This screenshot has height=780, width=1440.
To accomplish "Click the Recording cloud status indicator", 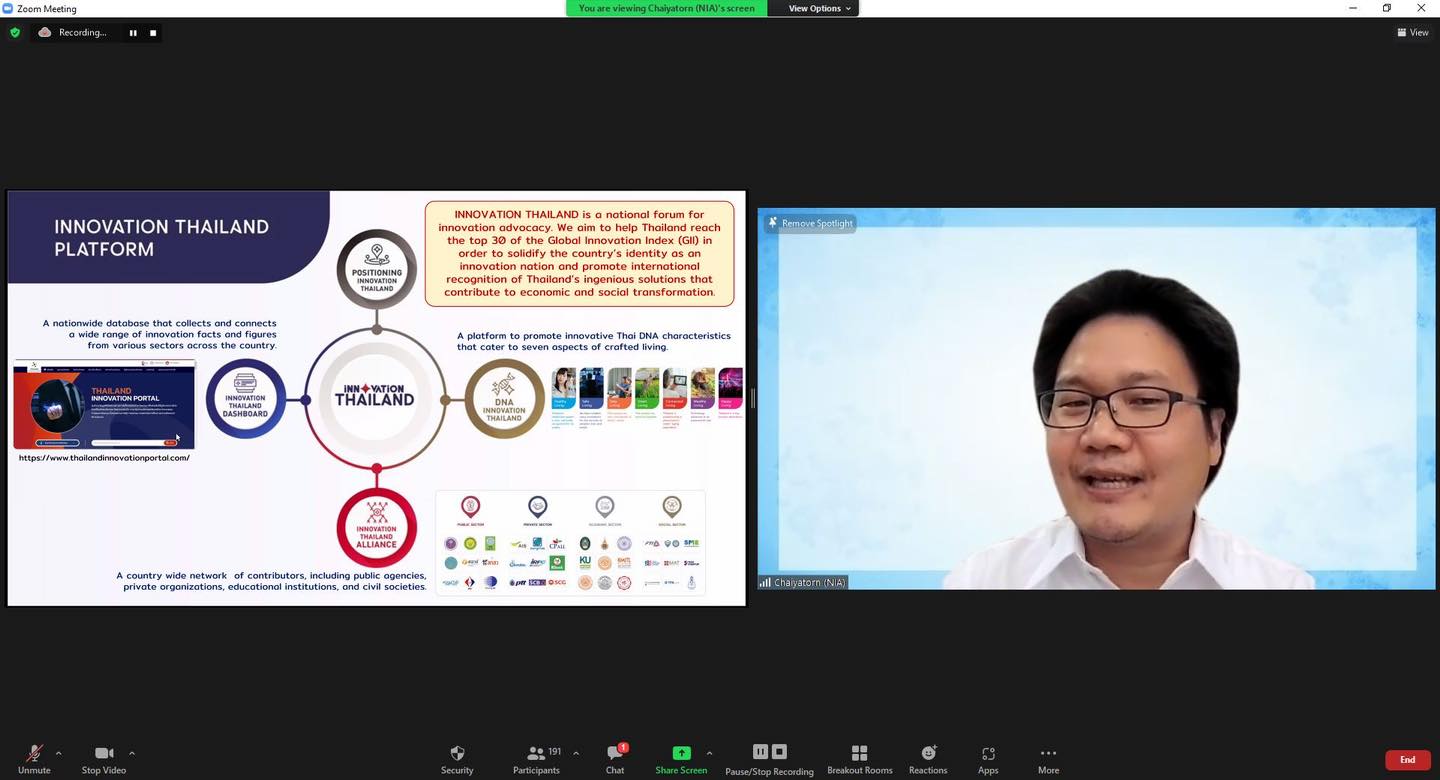I will point(72,33).
